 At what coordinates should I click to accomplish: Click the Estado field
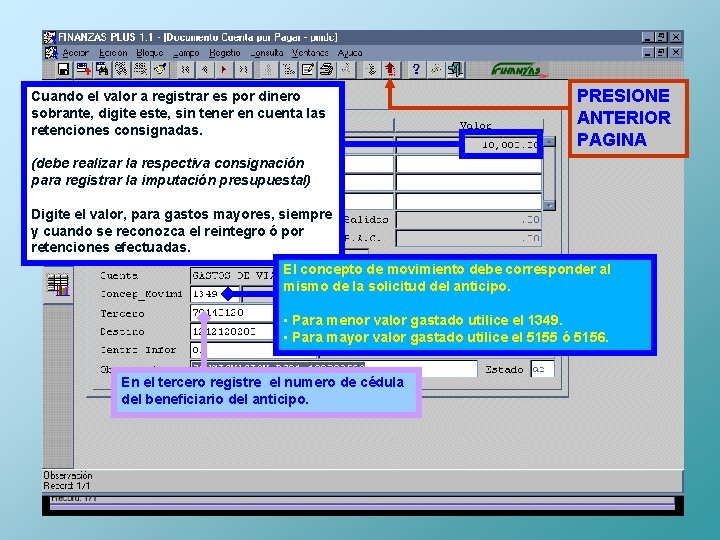[542, 369]
